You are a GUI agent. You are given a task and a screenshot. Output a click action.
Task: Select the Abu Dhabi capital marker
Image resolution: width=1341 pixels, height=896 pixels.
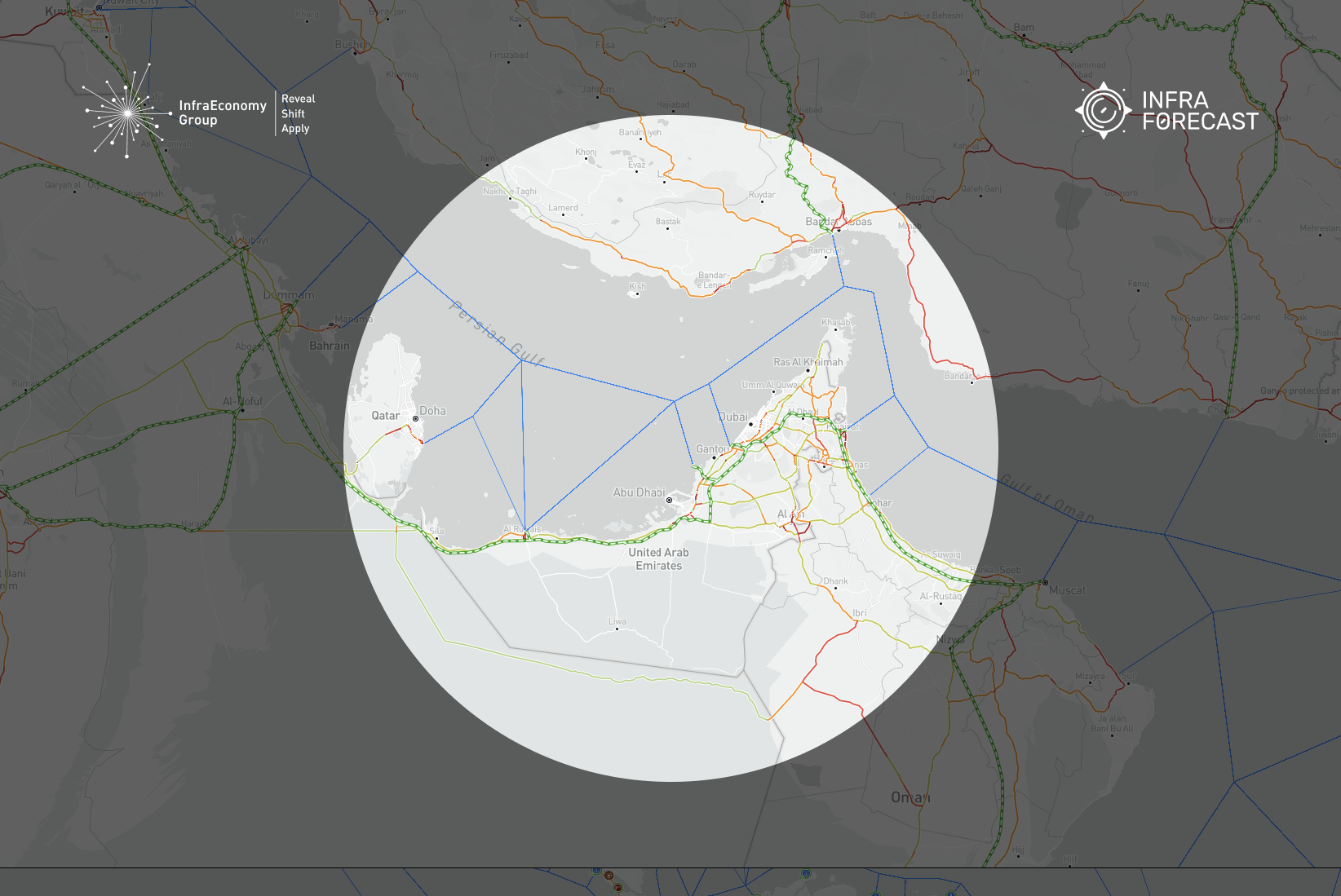click(x=670, y=500)
